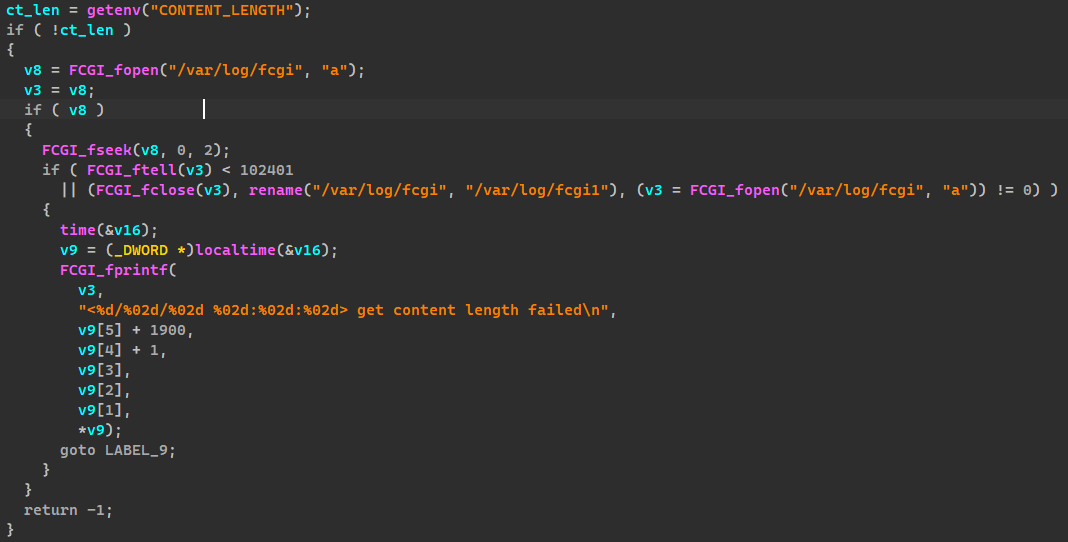Click the *v9 dereference argument
The height and width of the screenshot is (542, 1068).
(93, 430)
